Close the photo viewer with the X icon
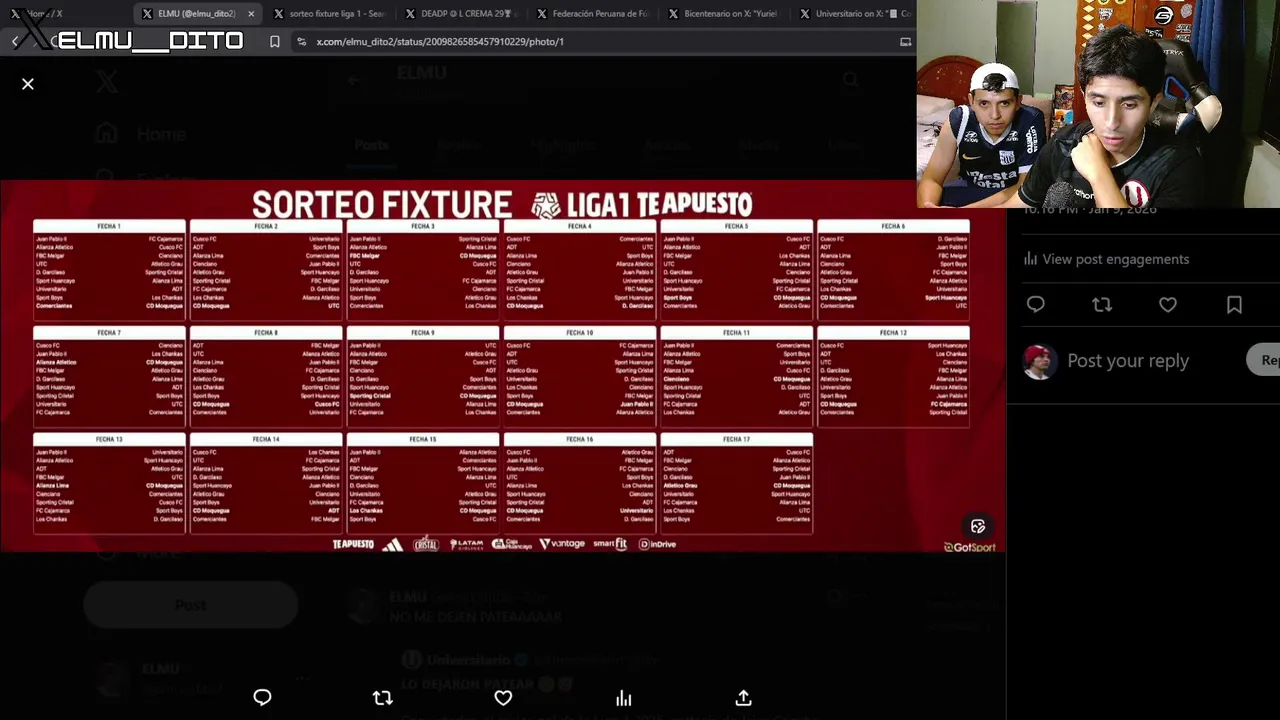The width and height of the screenshot is (1280, 720). pyautogui.click(x=28, y=84)
